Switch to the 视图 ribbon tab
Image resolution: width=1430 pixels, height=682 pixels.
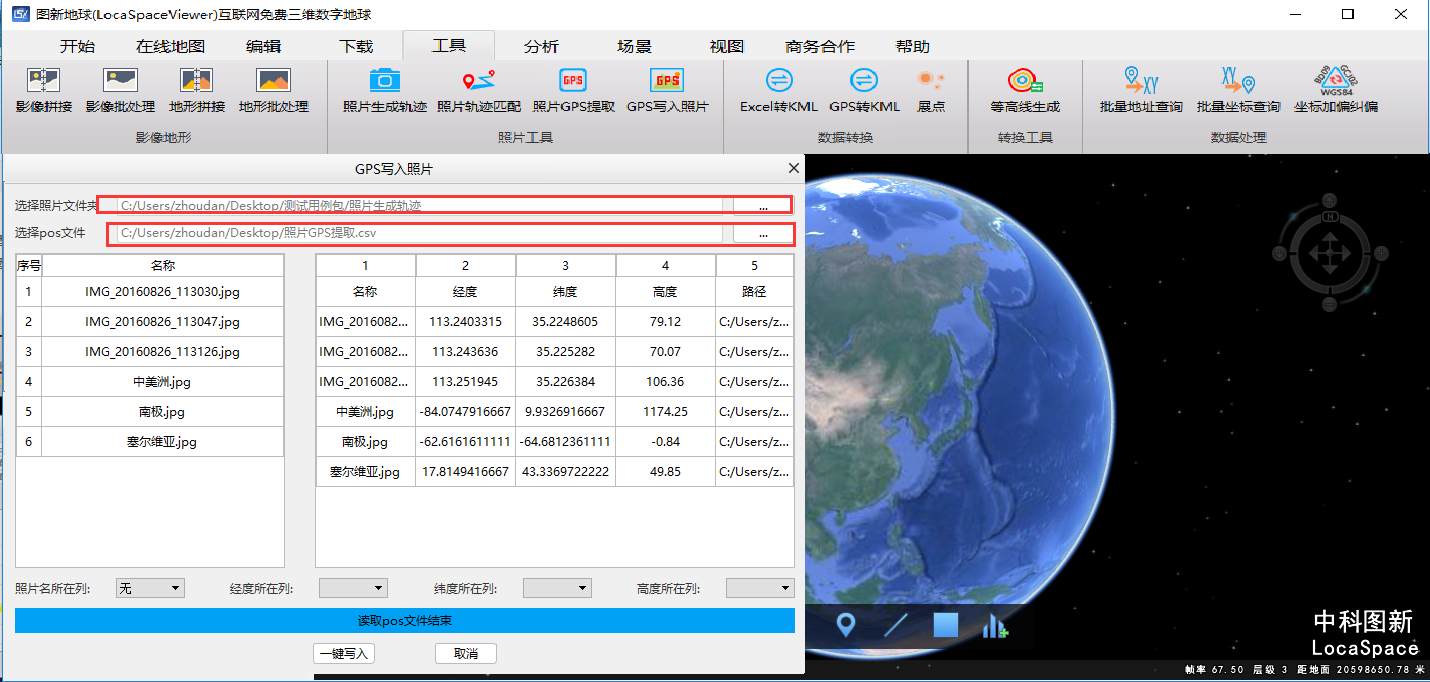[727, 46]
